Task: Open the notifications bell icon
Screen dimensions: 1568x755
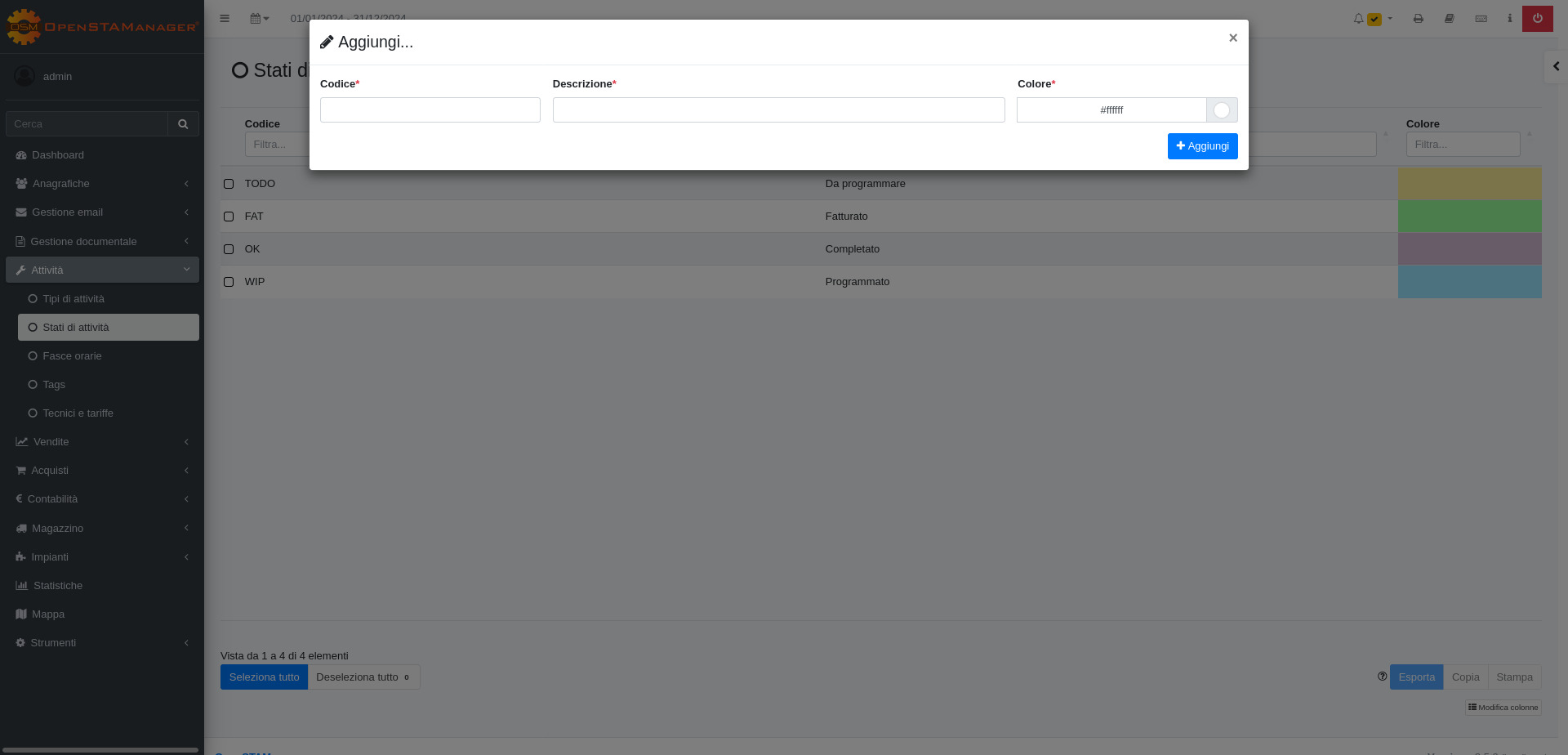Action: click(1358, 18)
